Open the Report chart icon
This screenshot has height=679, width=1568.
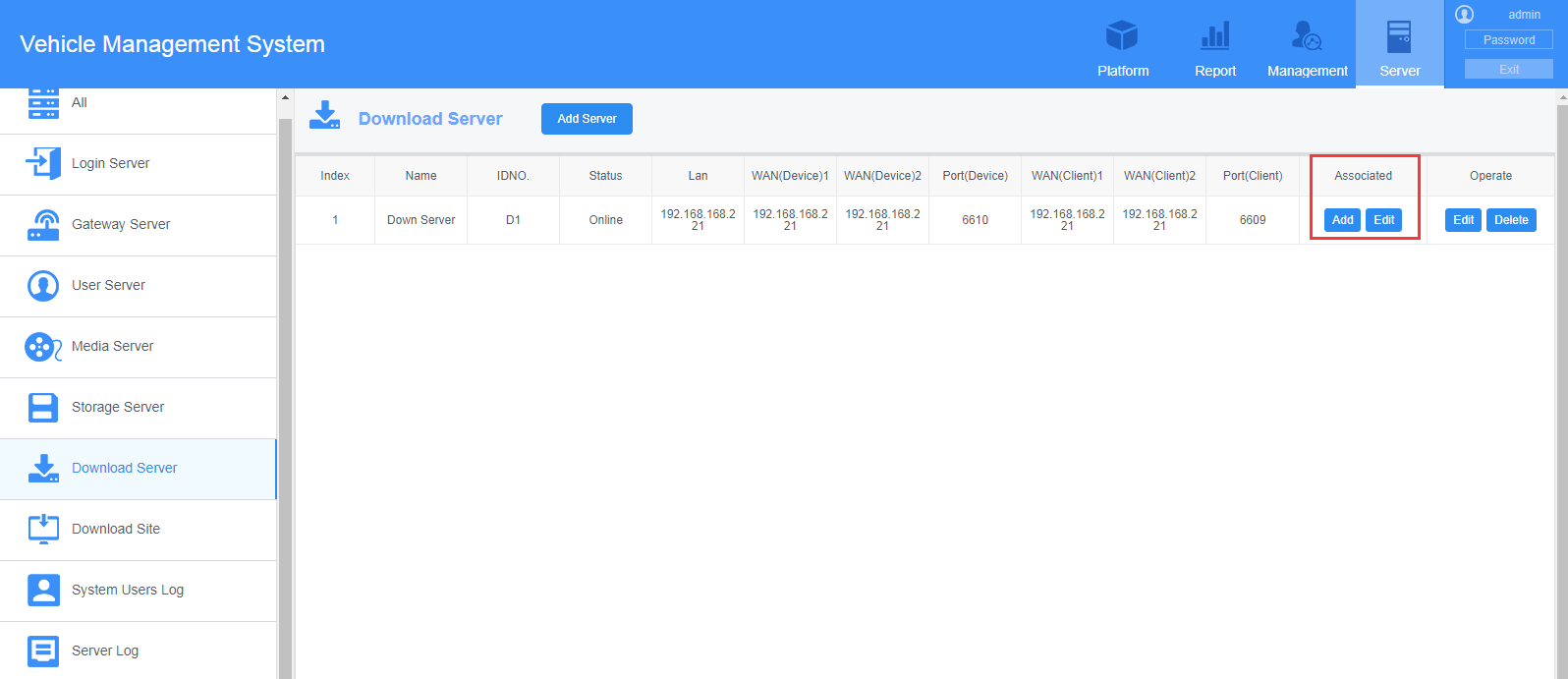coord(1215,36)
